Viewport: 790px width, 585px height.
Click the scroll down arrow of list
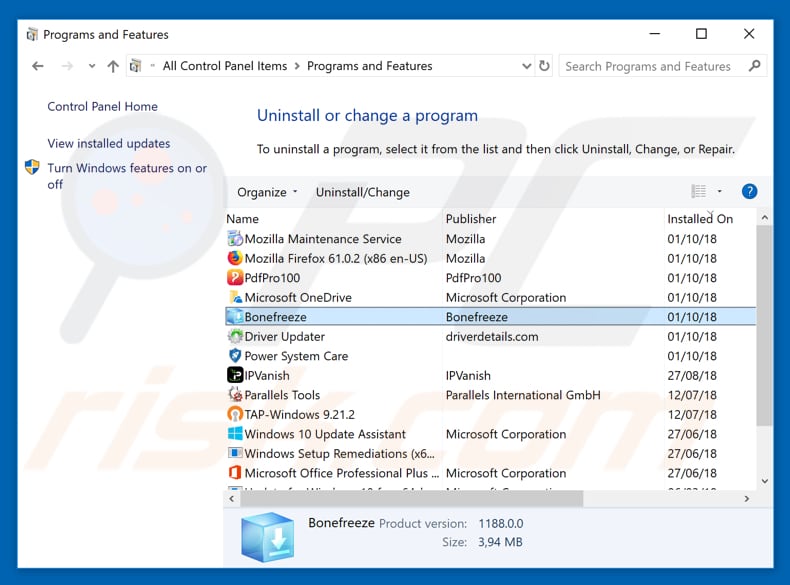(765, 482)
